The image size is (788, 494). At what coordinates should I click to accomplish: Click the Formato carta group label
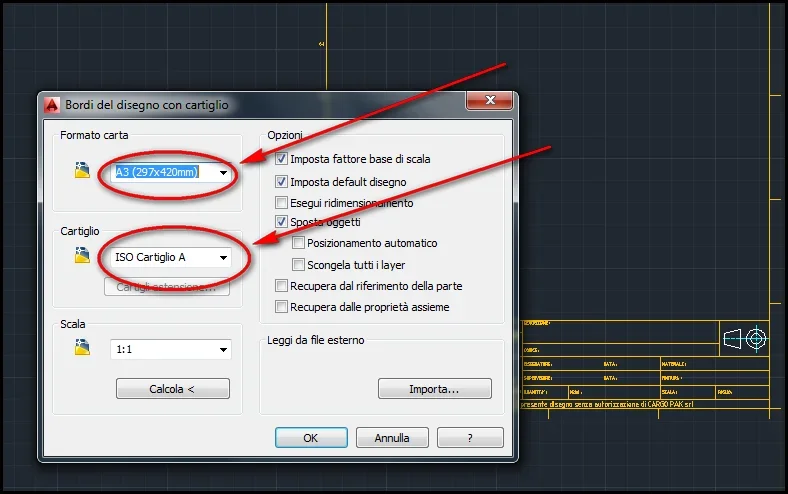coord(94,135)
